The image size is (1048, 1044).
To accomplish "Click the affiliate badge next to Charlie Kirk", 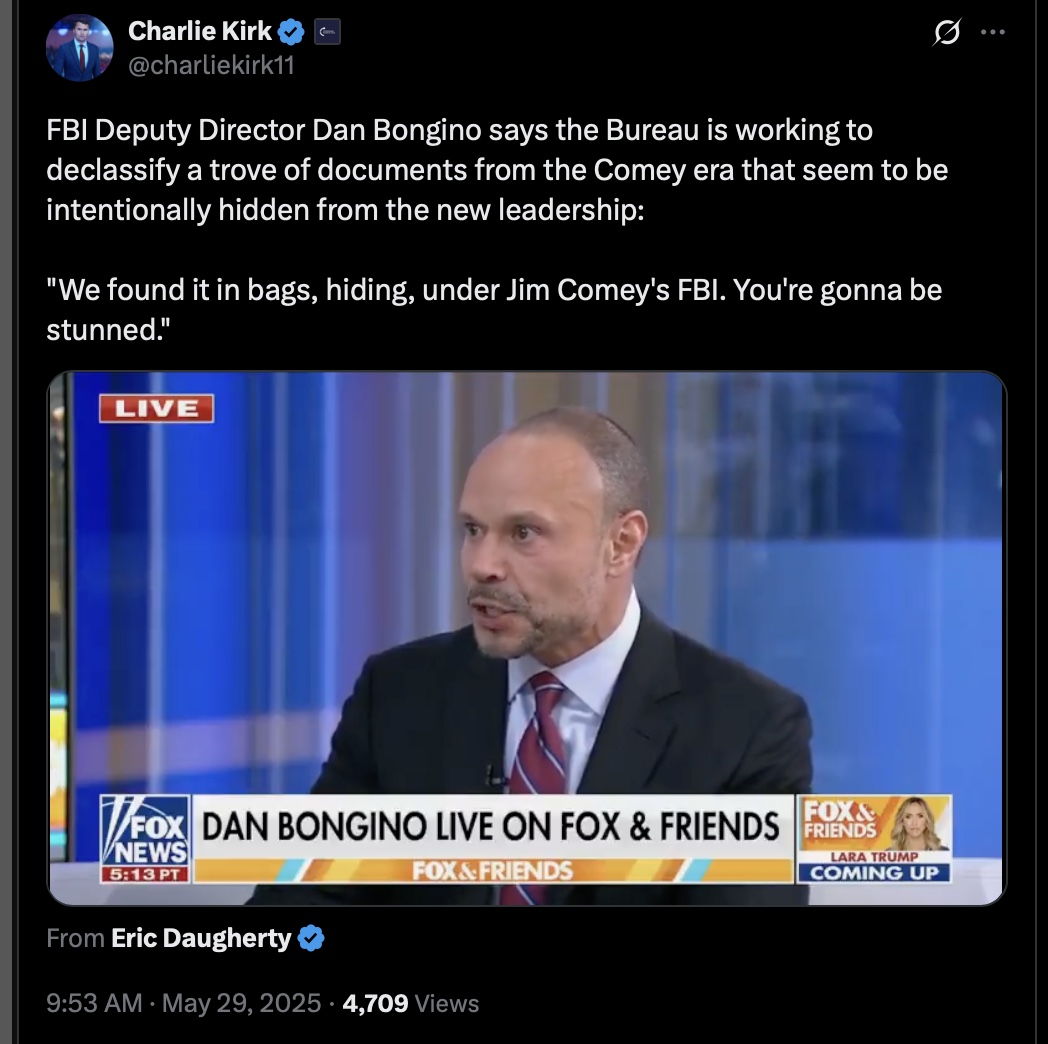I will 327,31.
